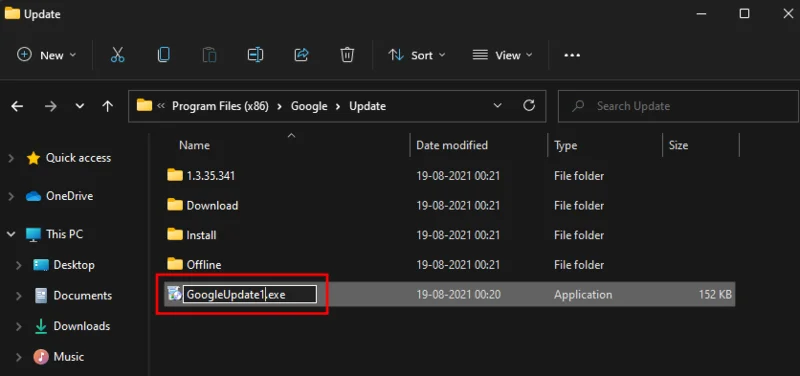This screenshot has height=376, width=800.
Task: Click the folder icon in address bar
Action: click(144, 106)
